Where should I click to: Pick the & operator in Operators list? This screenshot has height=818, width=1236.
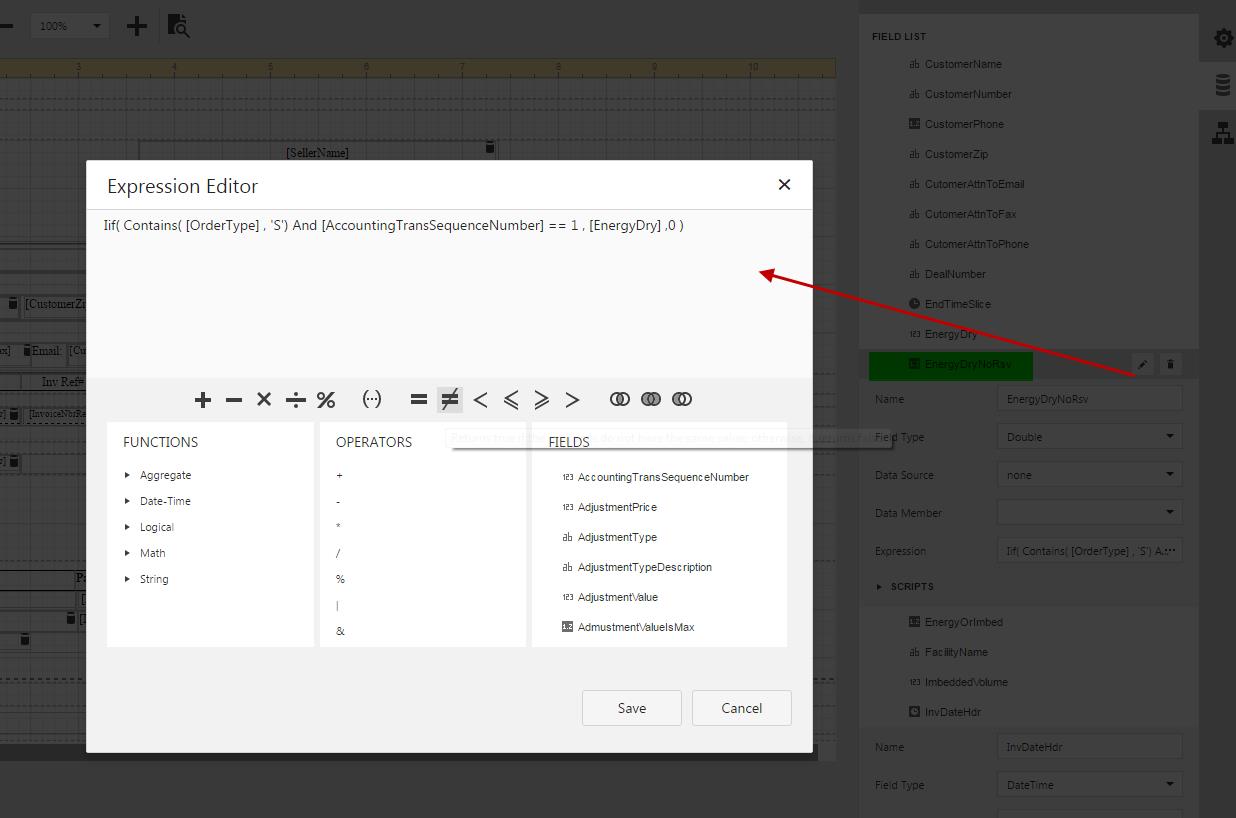[341, 631]
